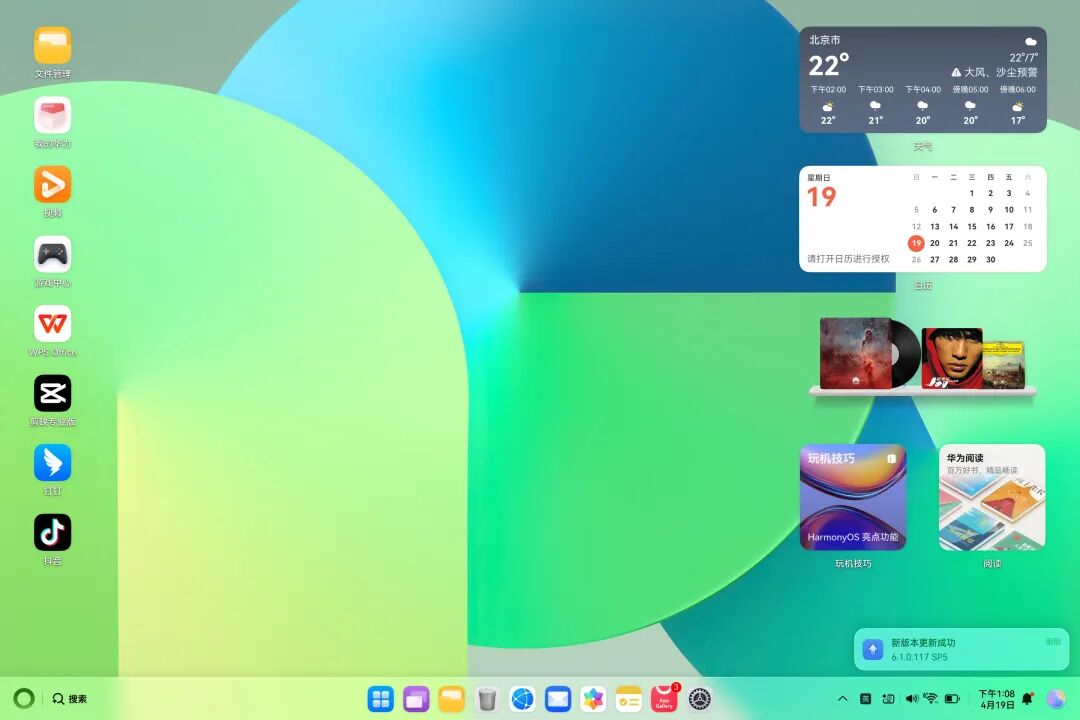Open the Recycle Bin in the dock
Screen dimensions: 1080x720
coord(486,699)
